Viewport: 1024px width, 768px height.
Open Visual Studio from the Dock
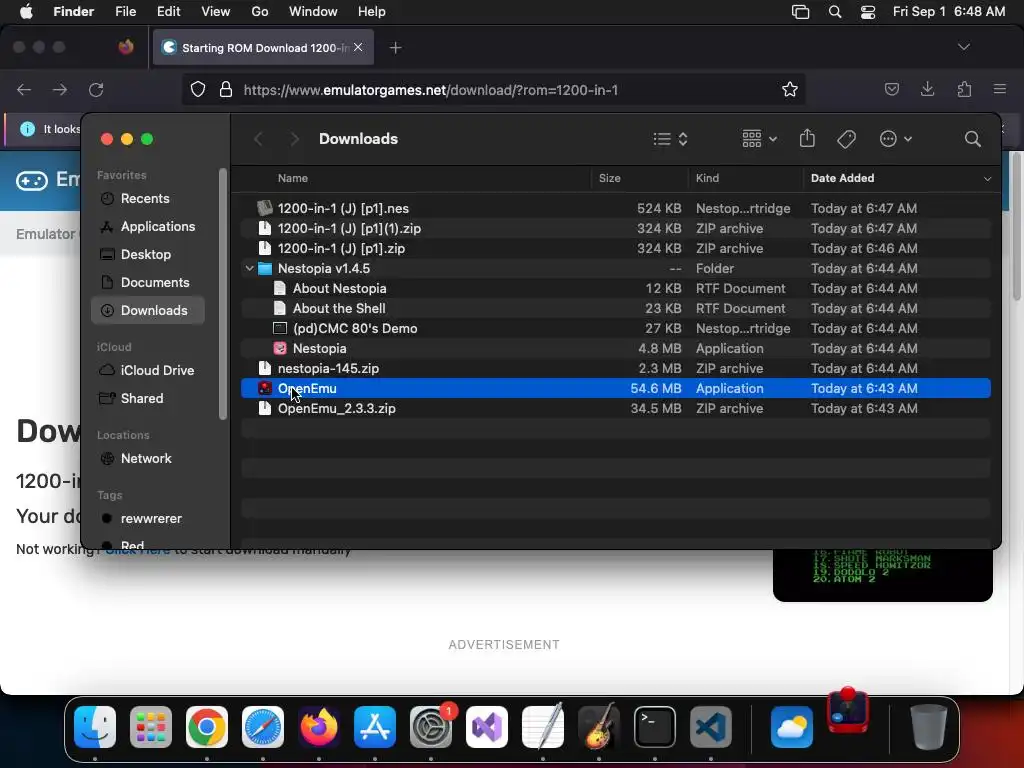(x=487, y=726)
